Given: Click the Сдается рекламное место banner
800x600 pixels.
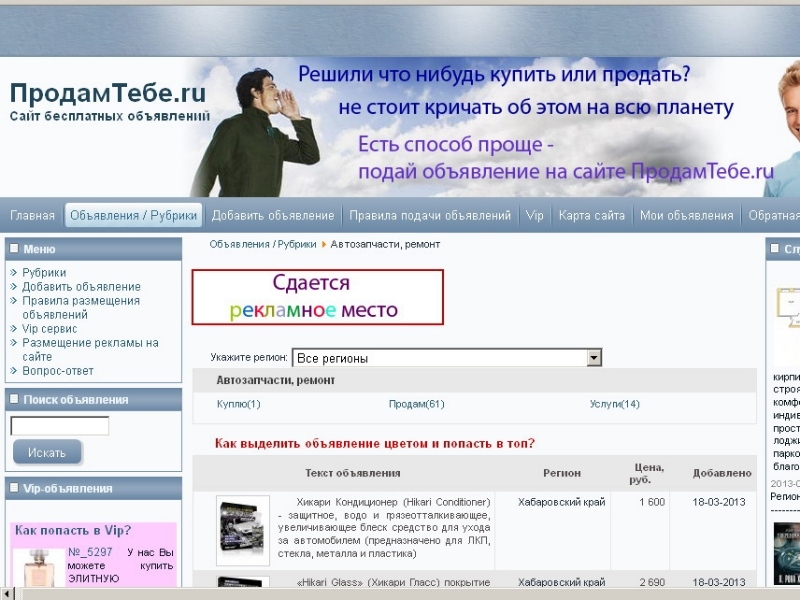Looking at the screenshot, I should pyautogui.click(x=318, y=297).
